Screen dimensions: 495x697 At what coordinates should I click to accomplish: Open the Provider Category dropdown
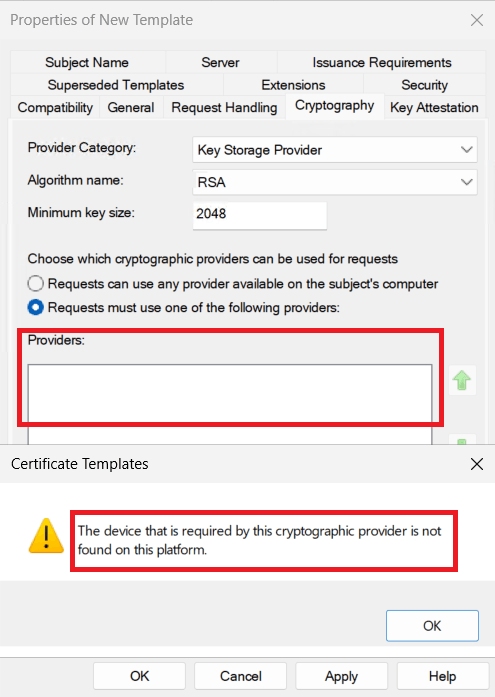335,150
